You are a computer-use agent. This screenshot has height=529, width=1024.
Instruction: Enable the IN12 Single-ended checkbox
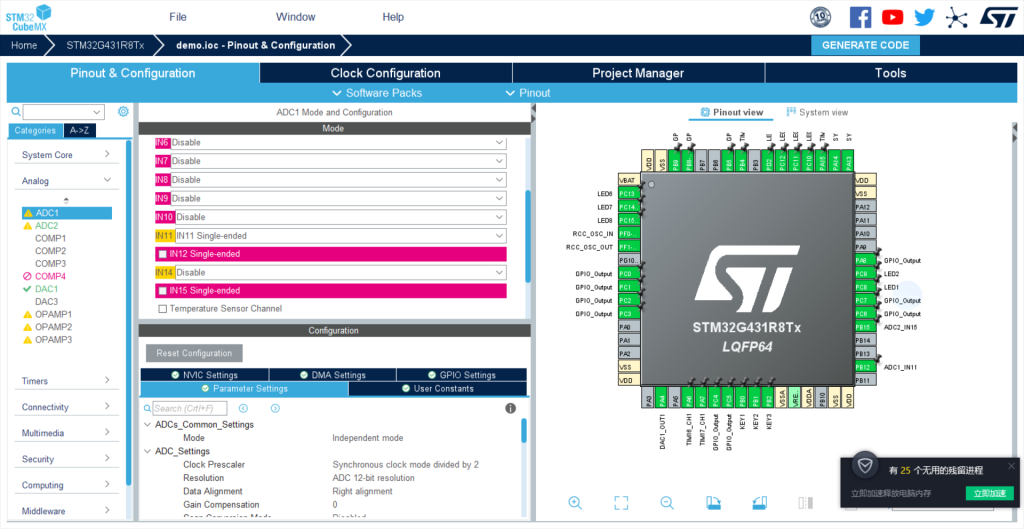coord(163,254)
